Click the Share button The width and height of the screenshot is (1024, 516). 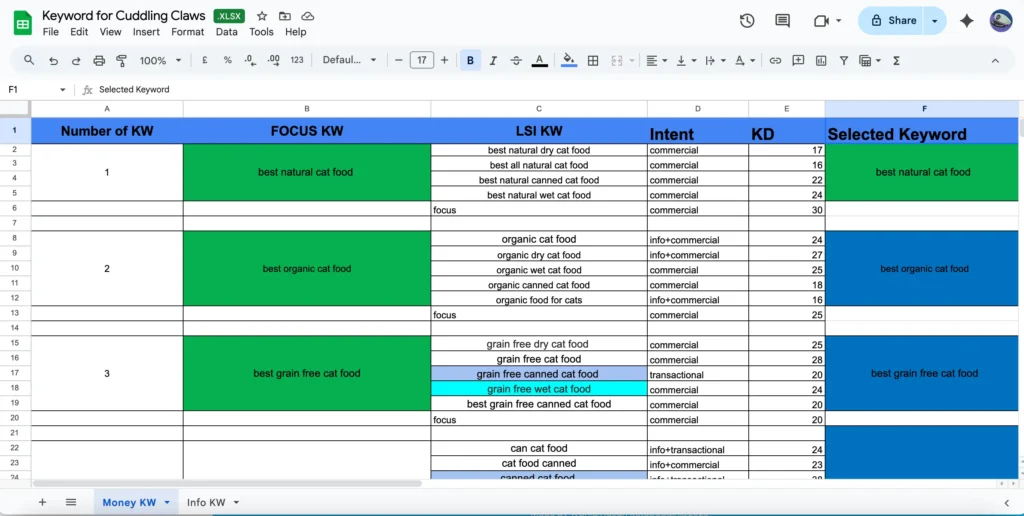click(x=893, y=20)
